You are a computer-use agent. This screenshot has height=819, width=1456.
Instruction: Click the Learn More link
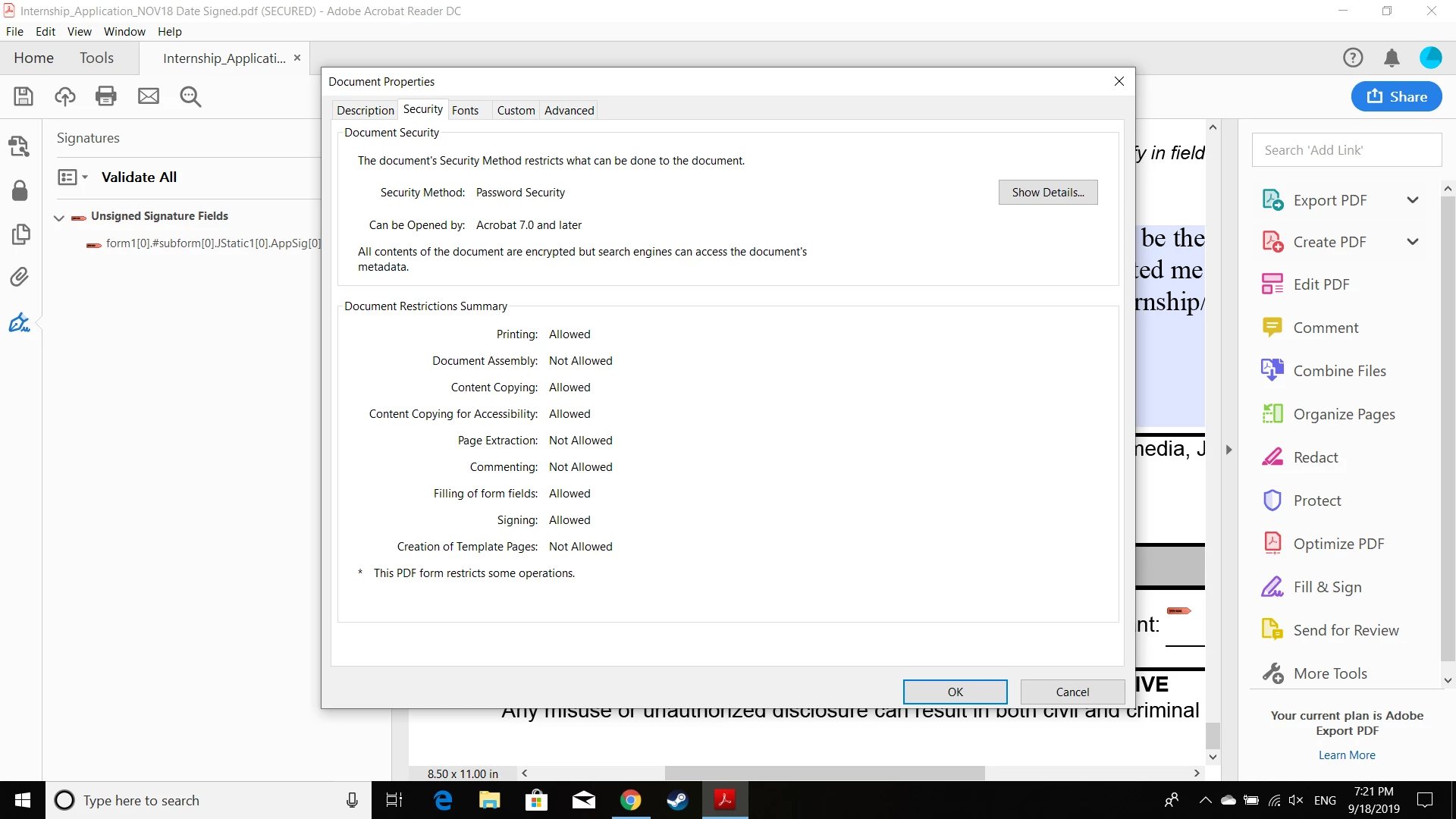pos(1346,755)
